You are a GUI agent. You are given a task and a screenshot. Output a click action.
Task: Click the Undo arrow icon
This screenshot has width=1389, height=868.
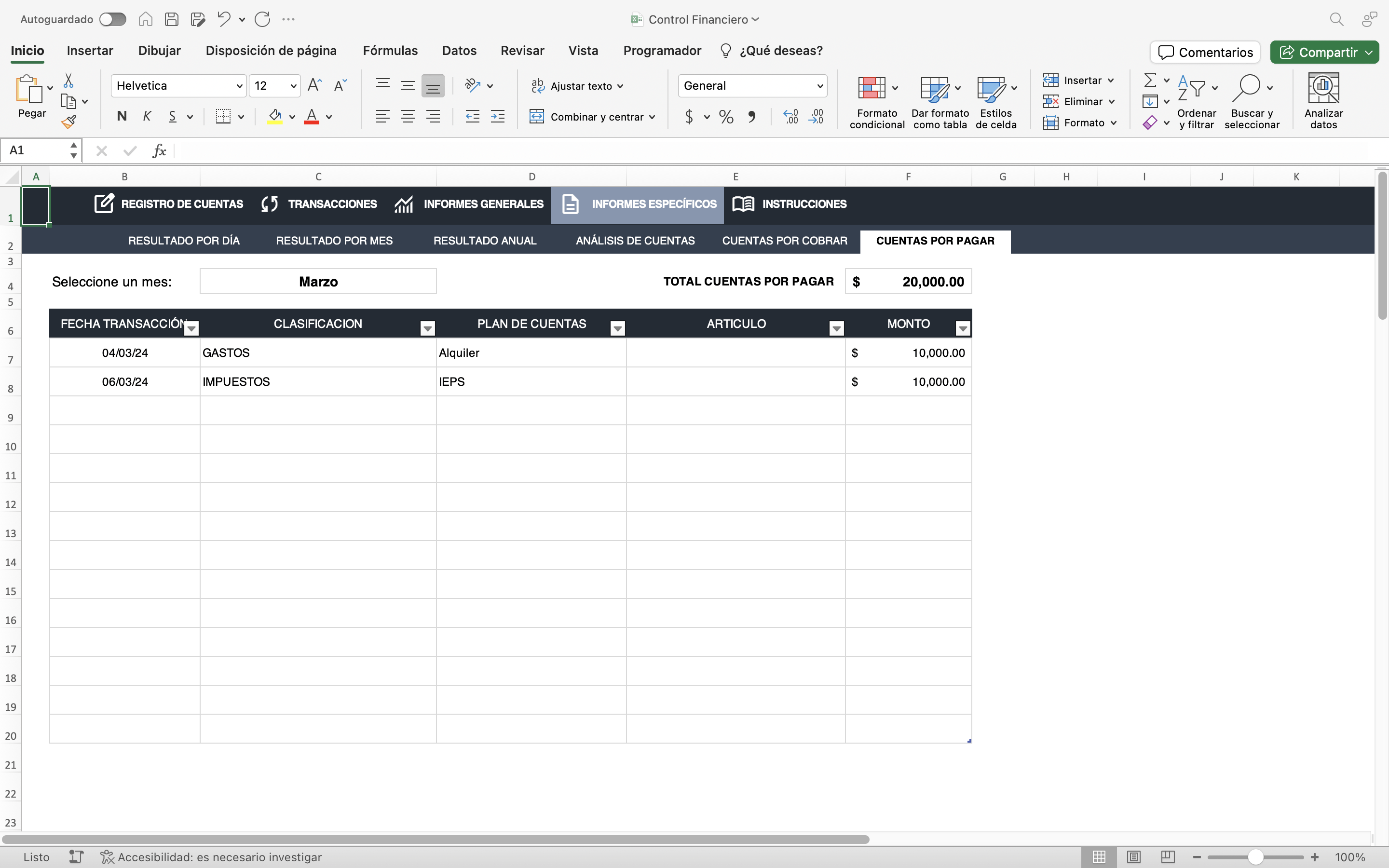click(224, 19)
